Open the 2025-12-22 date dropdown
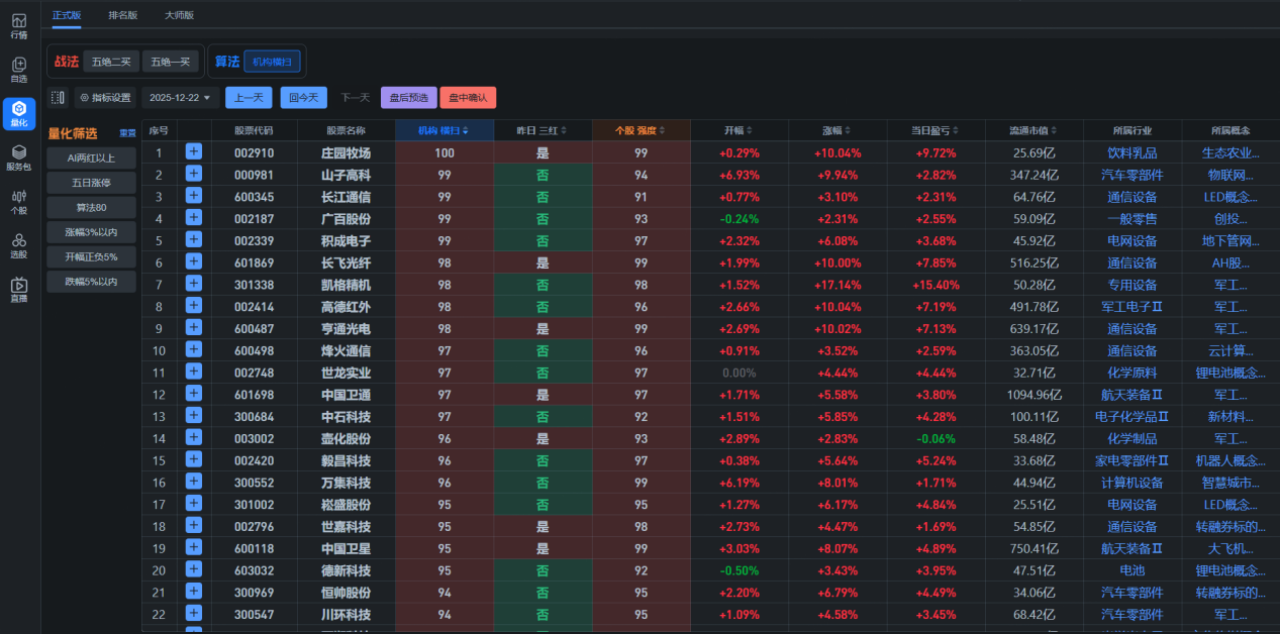This screenshot has width=1280, height=634. pyautogui.click(x=180, y=98)
